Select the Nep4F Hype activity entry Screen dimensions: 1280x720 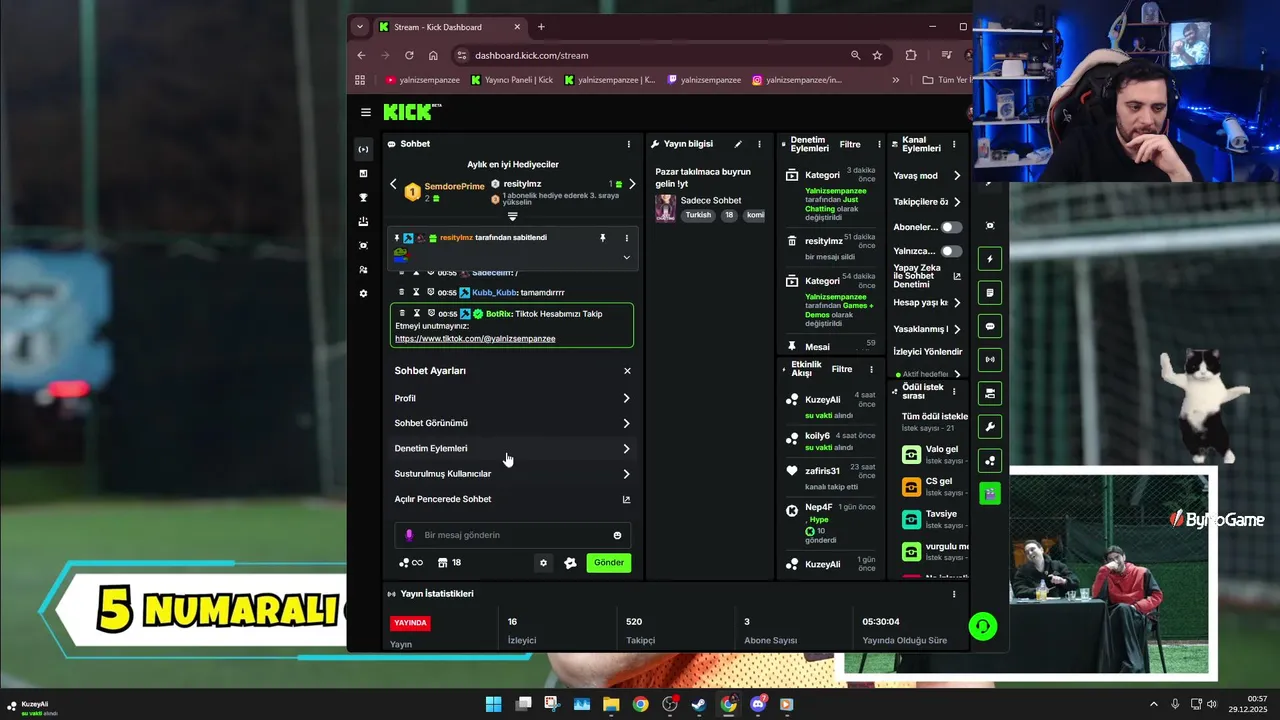830,523
